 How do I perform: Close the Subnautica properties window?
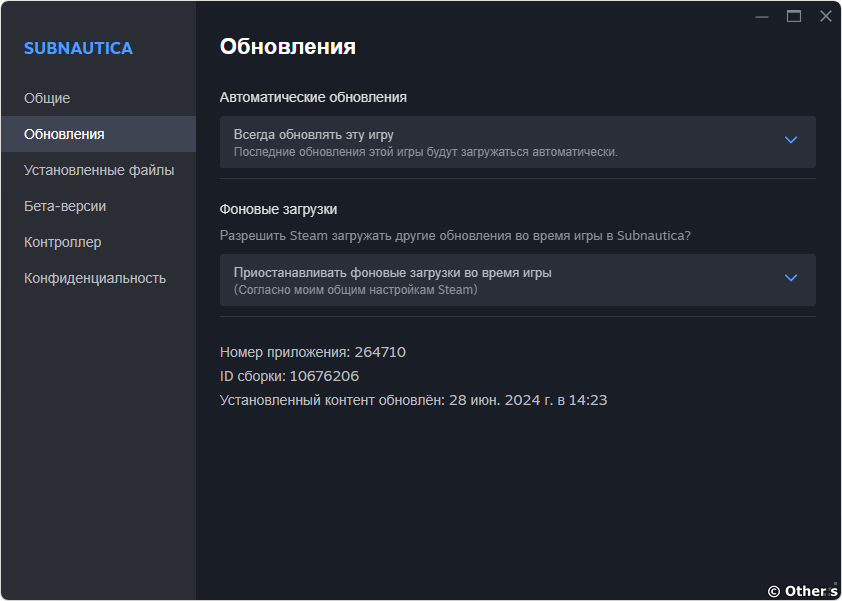pos(826,17)
